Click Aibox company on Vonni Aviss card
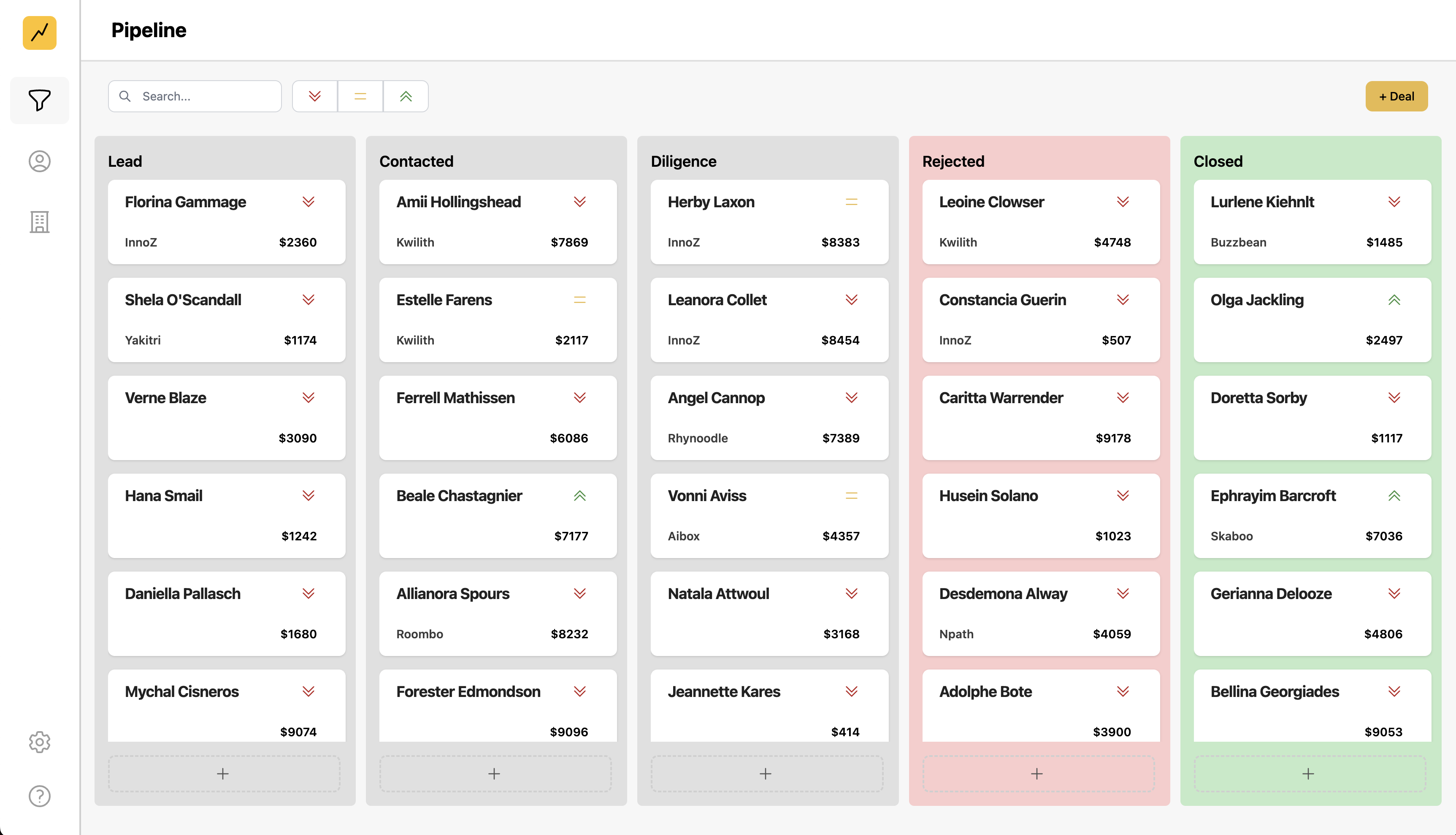The width and height of the screenshot is (1456, 835). 683,536
